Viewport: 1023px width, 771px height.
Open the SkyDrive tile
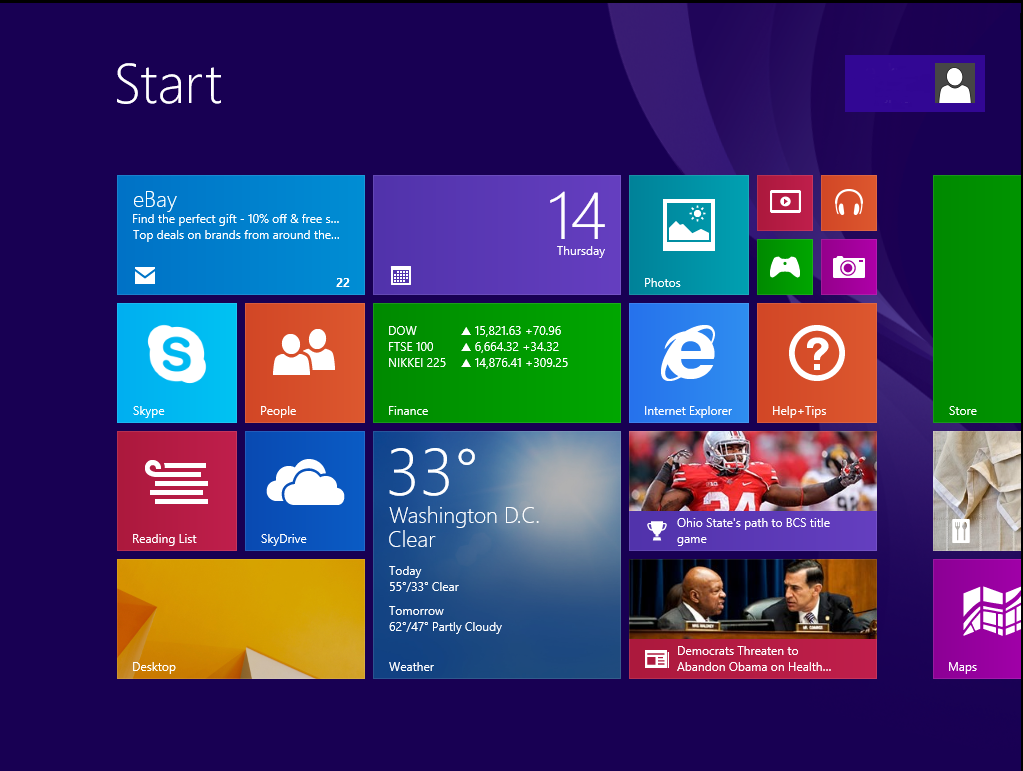tap(305, 491)
